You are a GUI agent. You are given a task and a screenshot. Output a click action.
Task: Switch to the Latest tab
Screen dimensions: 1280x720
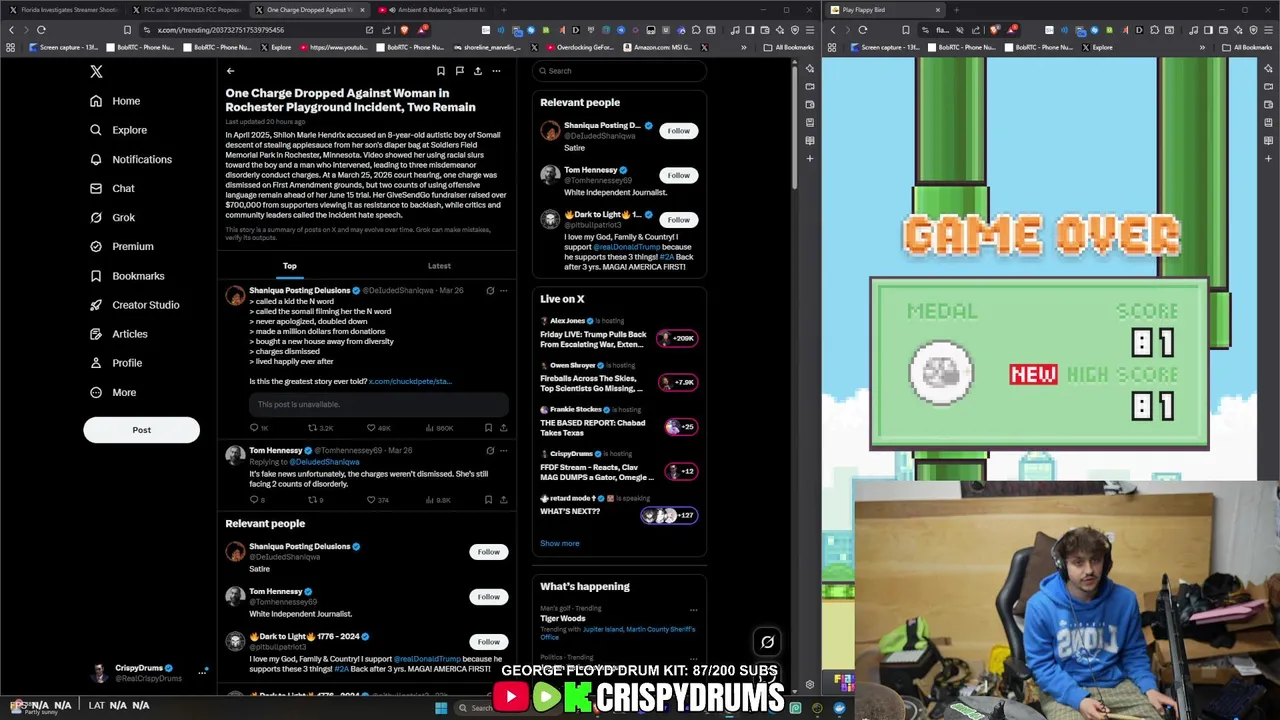tap(439, 266)
